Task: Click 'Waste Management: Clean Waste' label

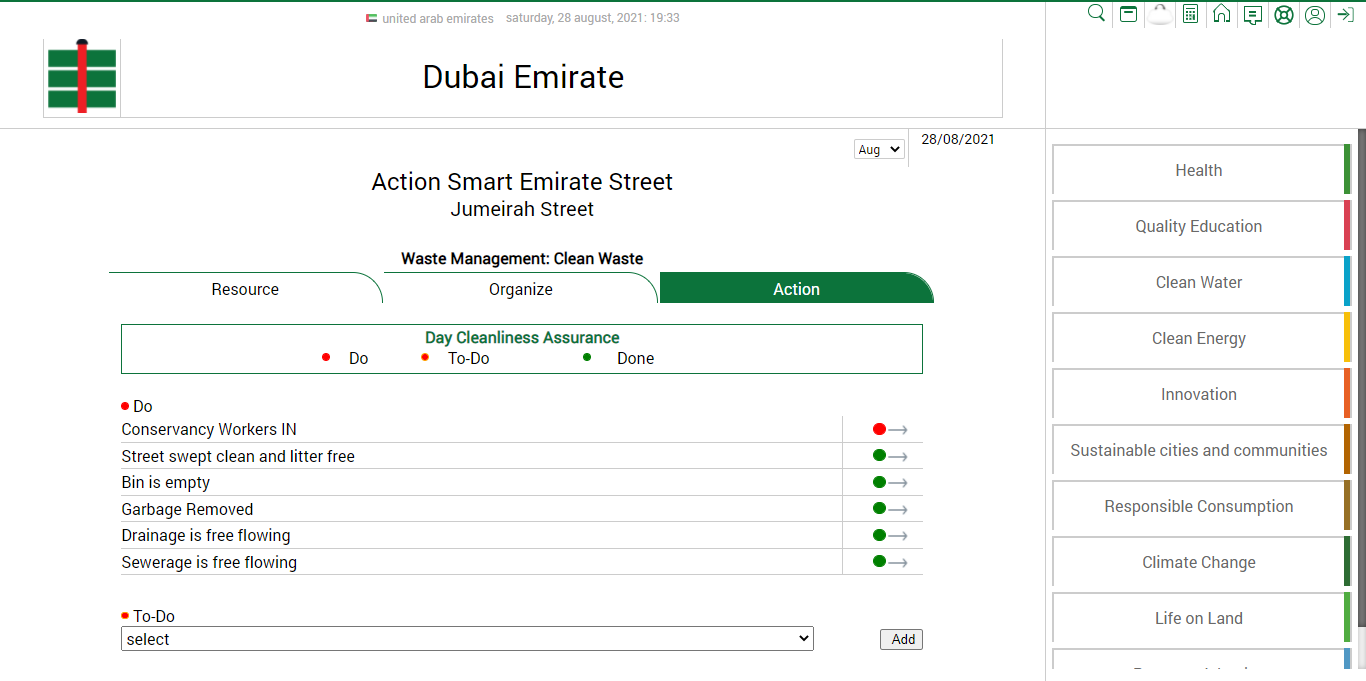Action: tap(522, 258)
